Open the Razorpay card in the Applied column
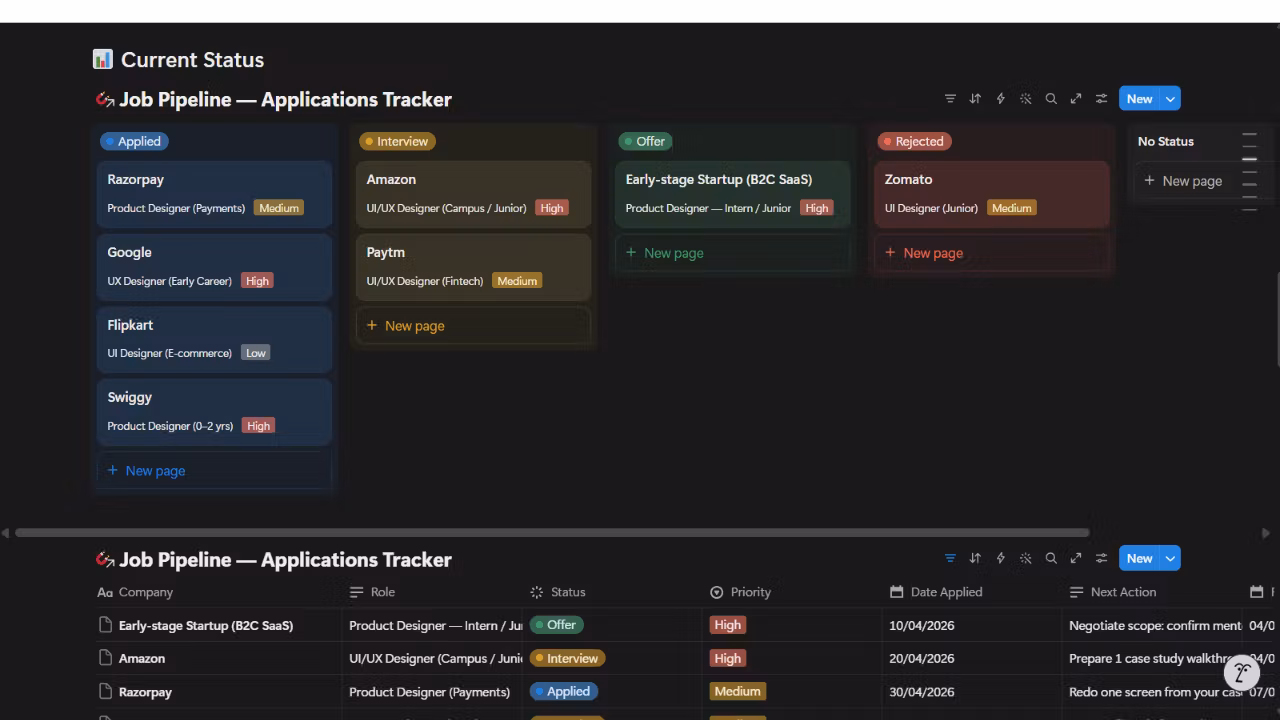This screenshot has width=1280, height=720. [x=214, y=193]
